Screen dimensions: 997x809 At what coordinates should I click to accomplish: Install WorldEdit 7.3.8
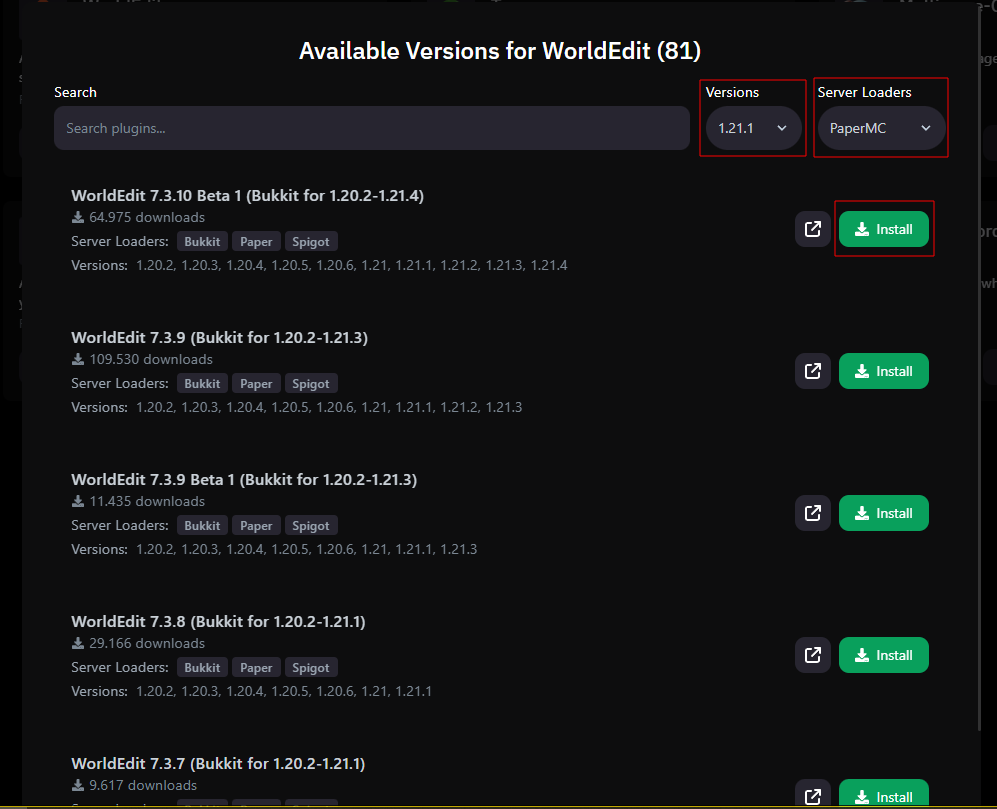coord(883,654)
